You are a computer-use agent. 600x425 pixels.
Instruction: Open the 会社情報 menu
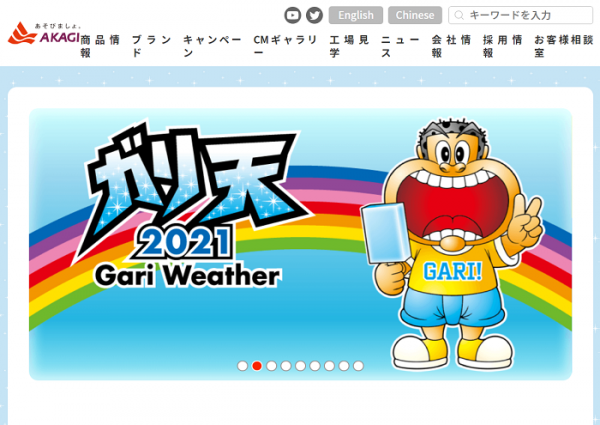click(451, 47)
